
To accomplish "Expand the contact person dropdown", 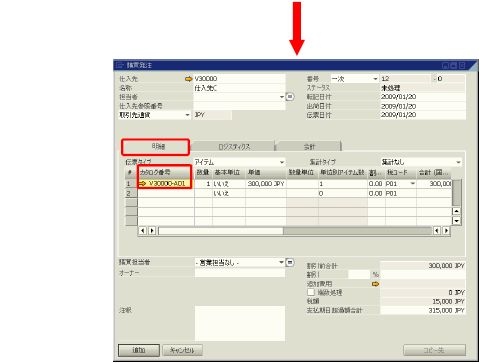I will pos(282,97).
